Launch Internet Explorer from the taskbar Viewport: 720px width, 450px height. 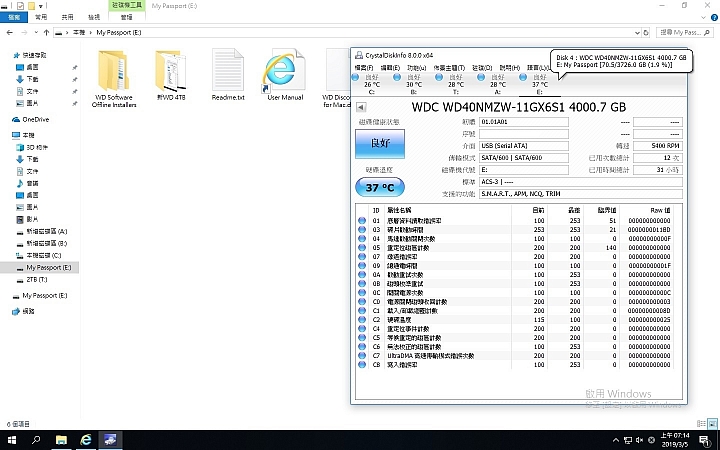[86, 440]
